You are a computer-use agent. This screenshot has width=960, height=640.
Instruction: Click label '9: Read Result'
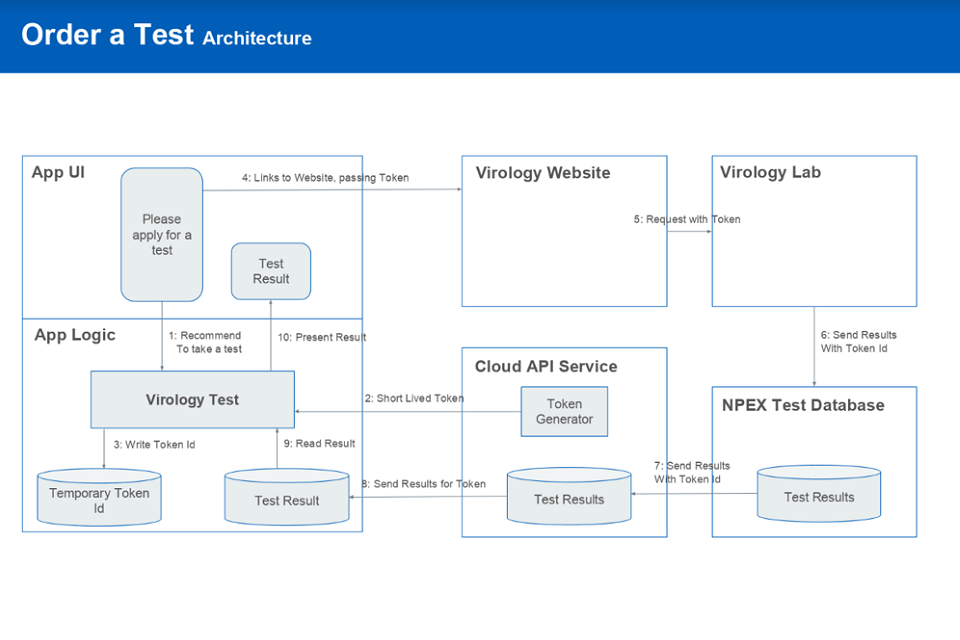pos(319,443)
